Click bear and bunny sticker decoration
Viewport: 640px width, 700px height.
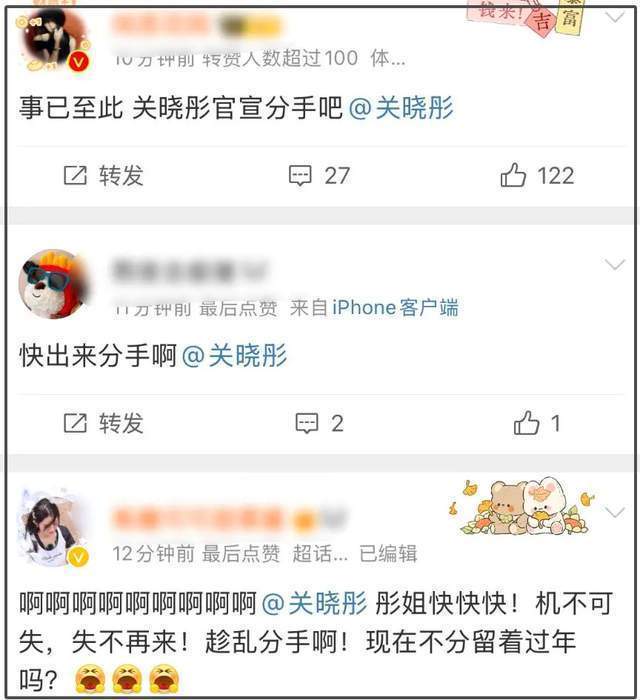[x=523, y=507]
